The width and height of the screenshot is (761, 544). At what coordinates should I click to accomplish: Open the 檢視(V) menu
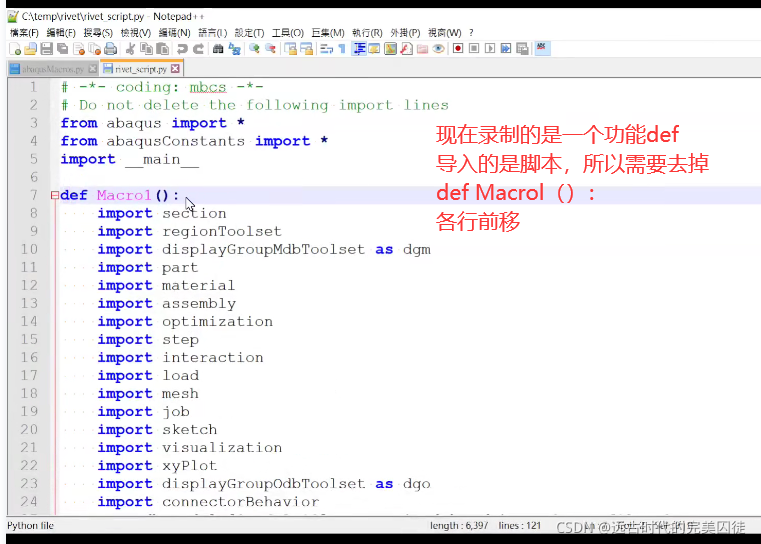pyautogui.click(x=135, y=33)
